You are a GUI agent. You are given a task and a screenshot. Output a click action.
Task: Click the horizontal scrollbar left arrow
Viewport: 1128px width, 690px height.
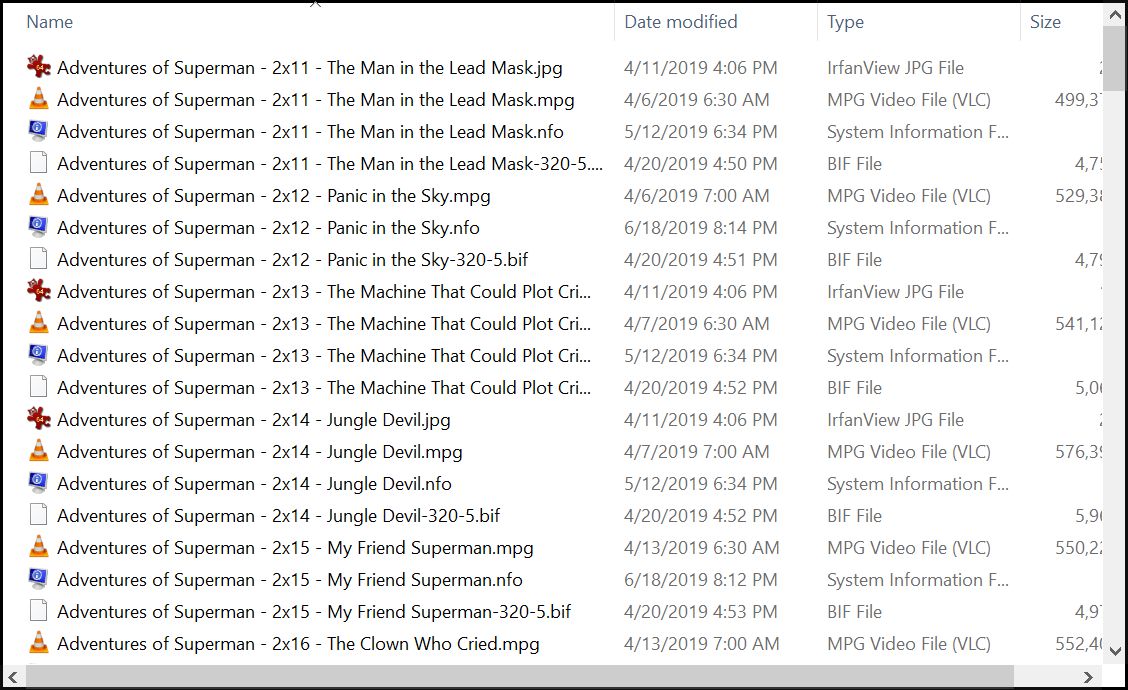pos(13,677)
